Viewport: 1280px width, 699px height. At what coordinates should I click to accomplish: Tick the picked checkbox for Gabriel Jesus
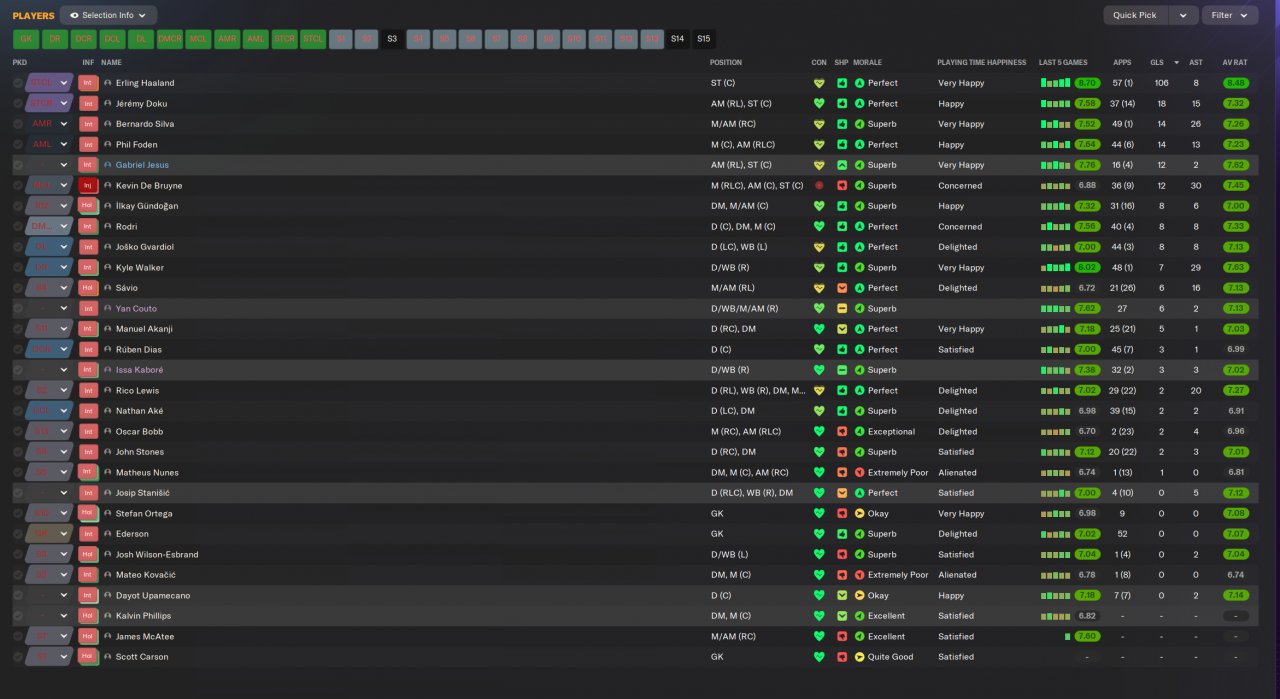point(18,165)
